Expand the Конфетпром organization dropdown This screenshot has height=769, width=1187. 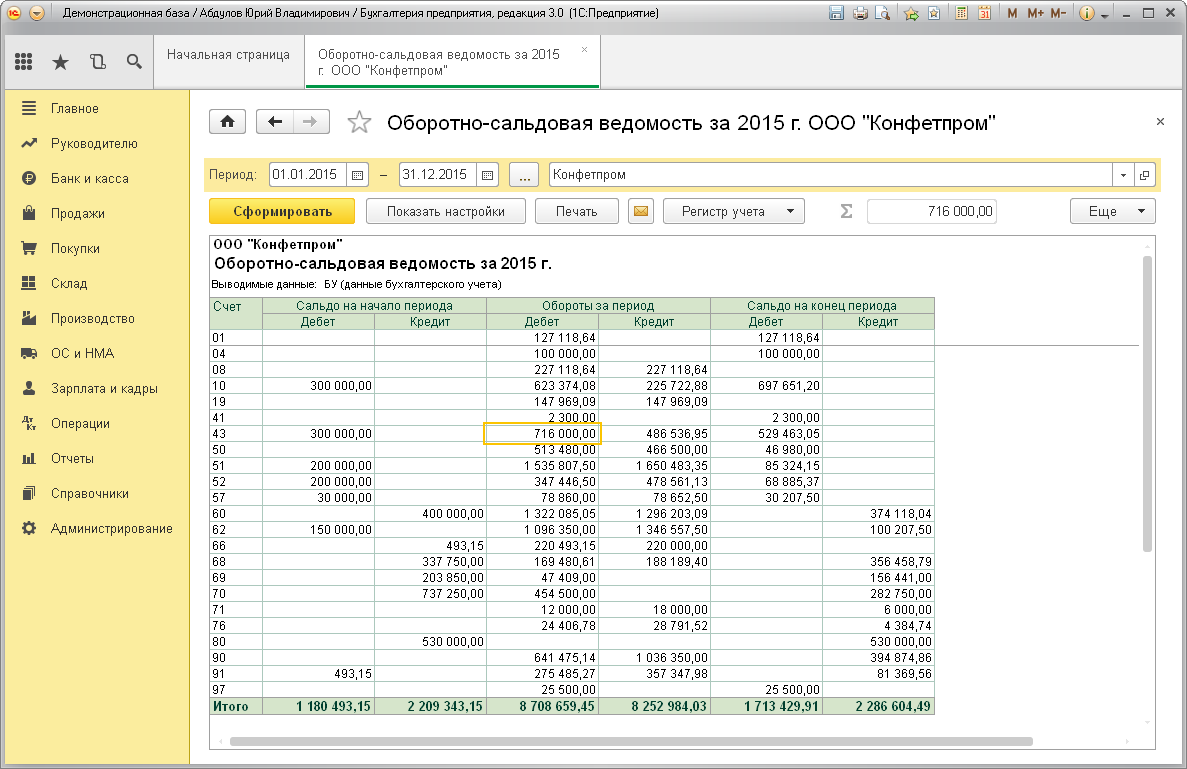pyautogui.click(x=1124, y=175)
